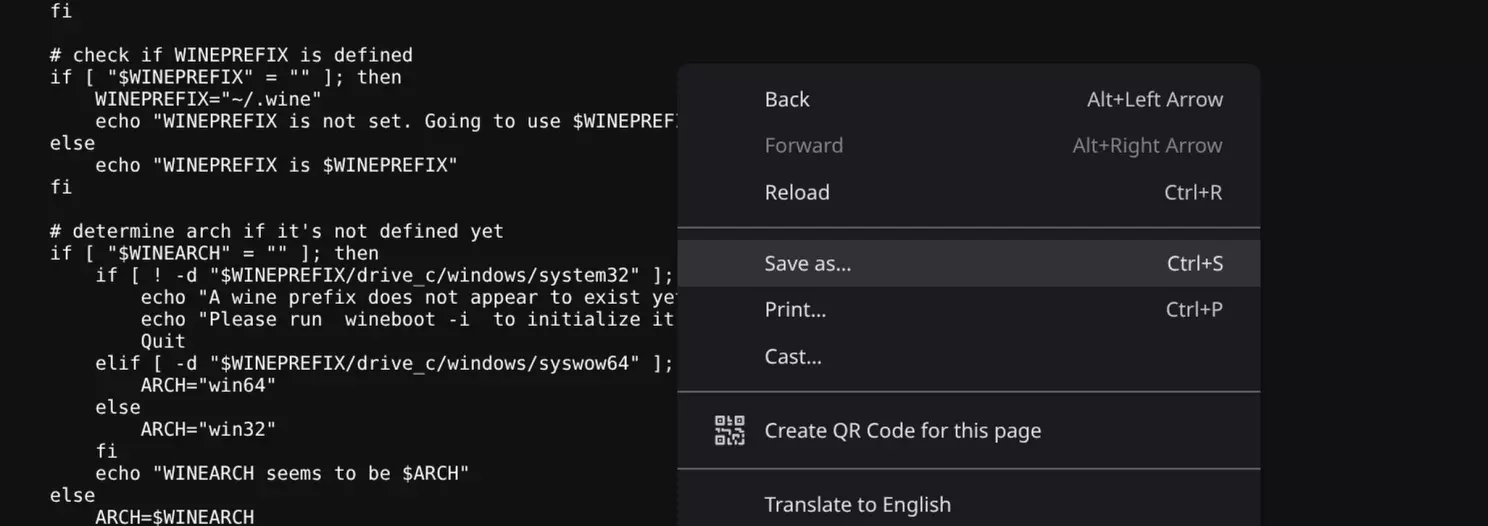Select Back in the context menu
The width and height of the screenshot is (1488, 526).
[x=787, y=99]
